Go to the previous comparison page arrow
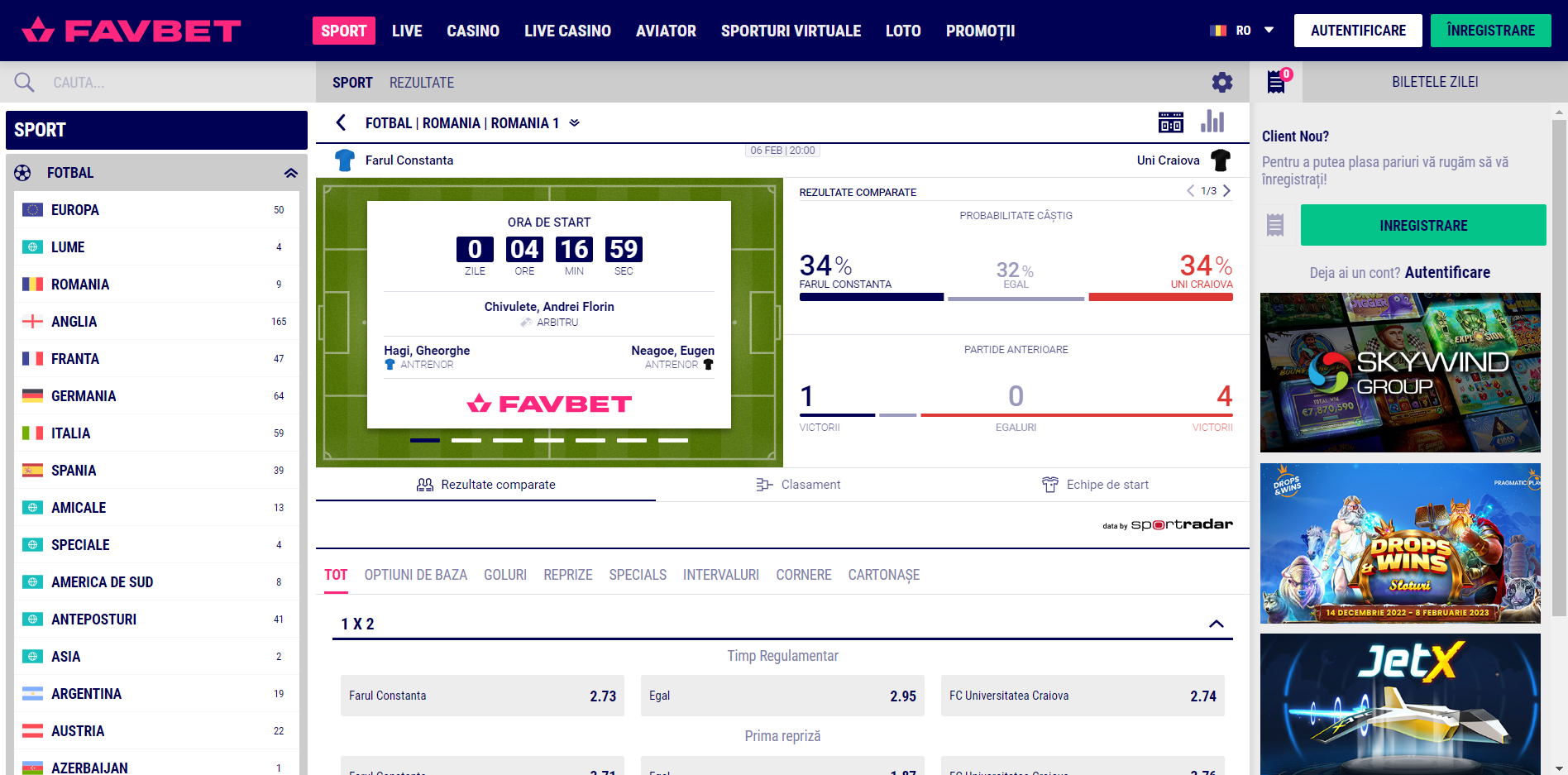 pyautogui.click(x=1190, y=191)
